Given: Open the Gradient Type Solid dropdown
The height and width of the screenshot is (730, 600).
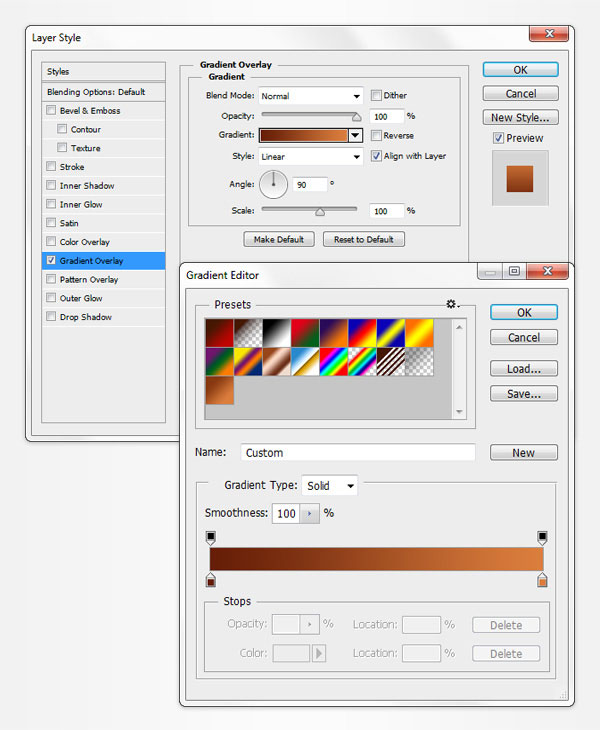Looking at the screenshot, I should [x=330, y=486].
